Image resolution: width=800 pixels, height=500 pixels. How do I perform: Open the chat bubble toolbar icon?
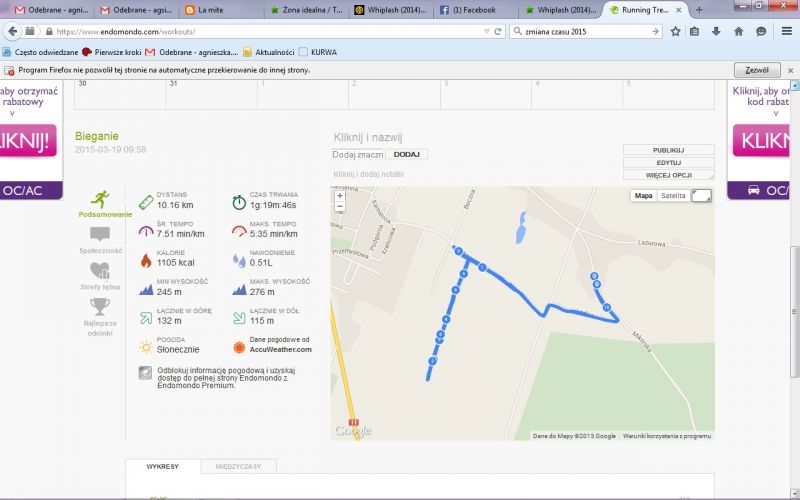click(x=761, y=32)
